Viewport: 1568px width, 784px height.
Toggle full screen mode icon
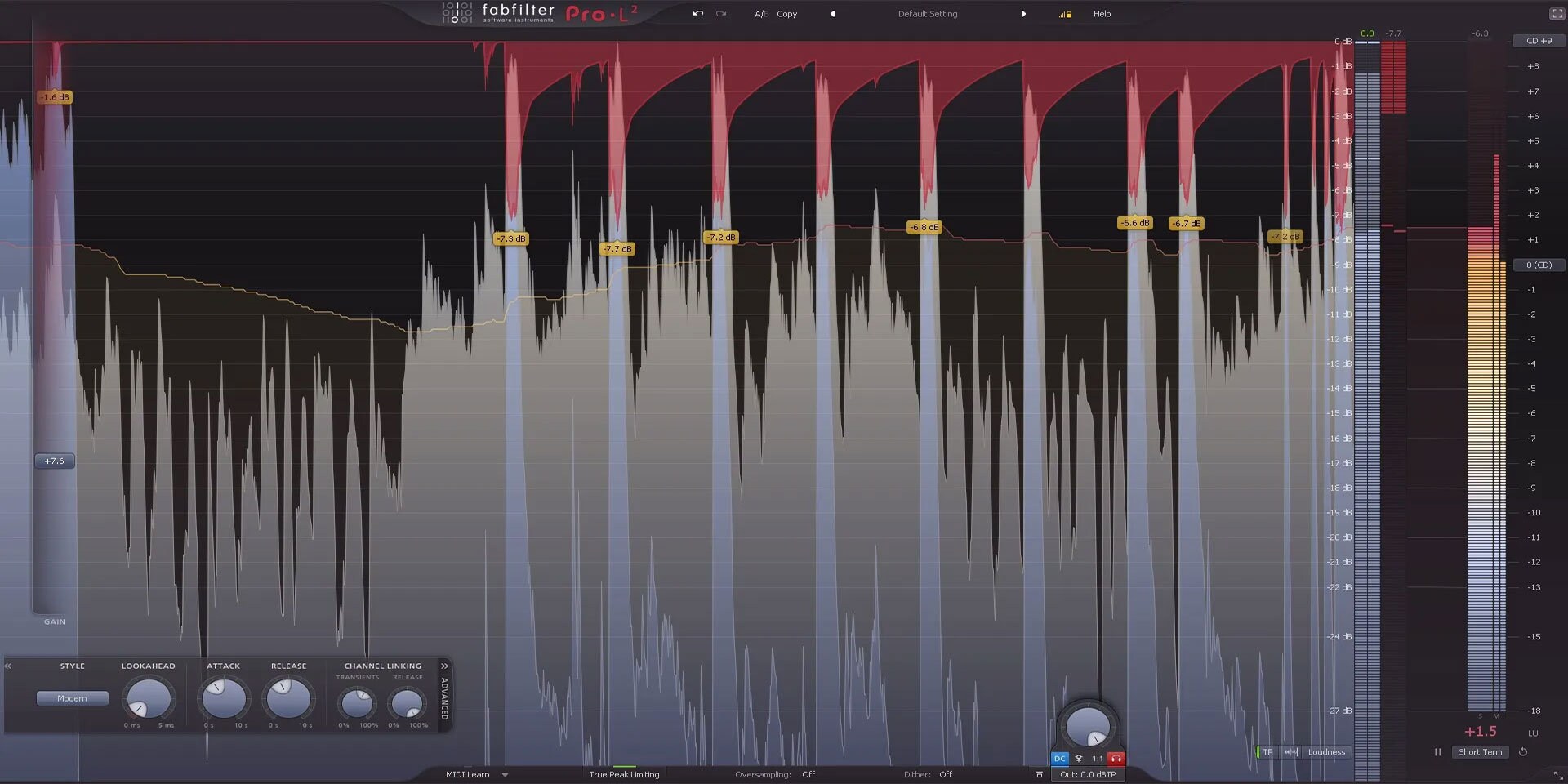tap(1557, 14)
